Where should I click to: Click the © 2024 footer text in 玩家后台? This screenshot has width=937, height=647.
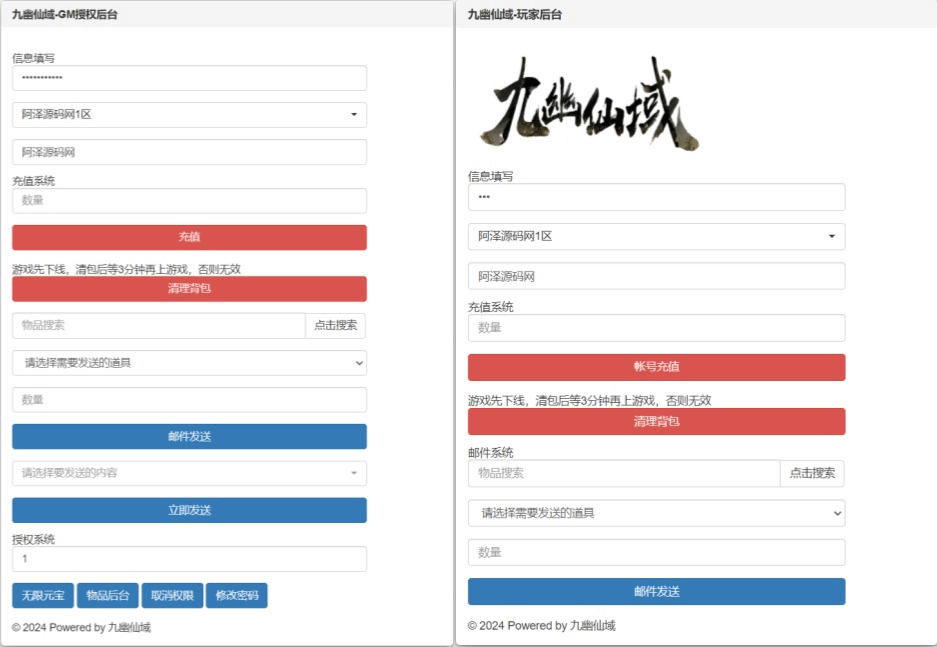click(541, 625)
